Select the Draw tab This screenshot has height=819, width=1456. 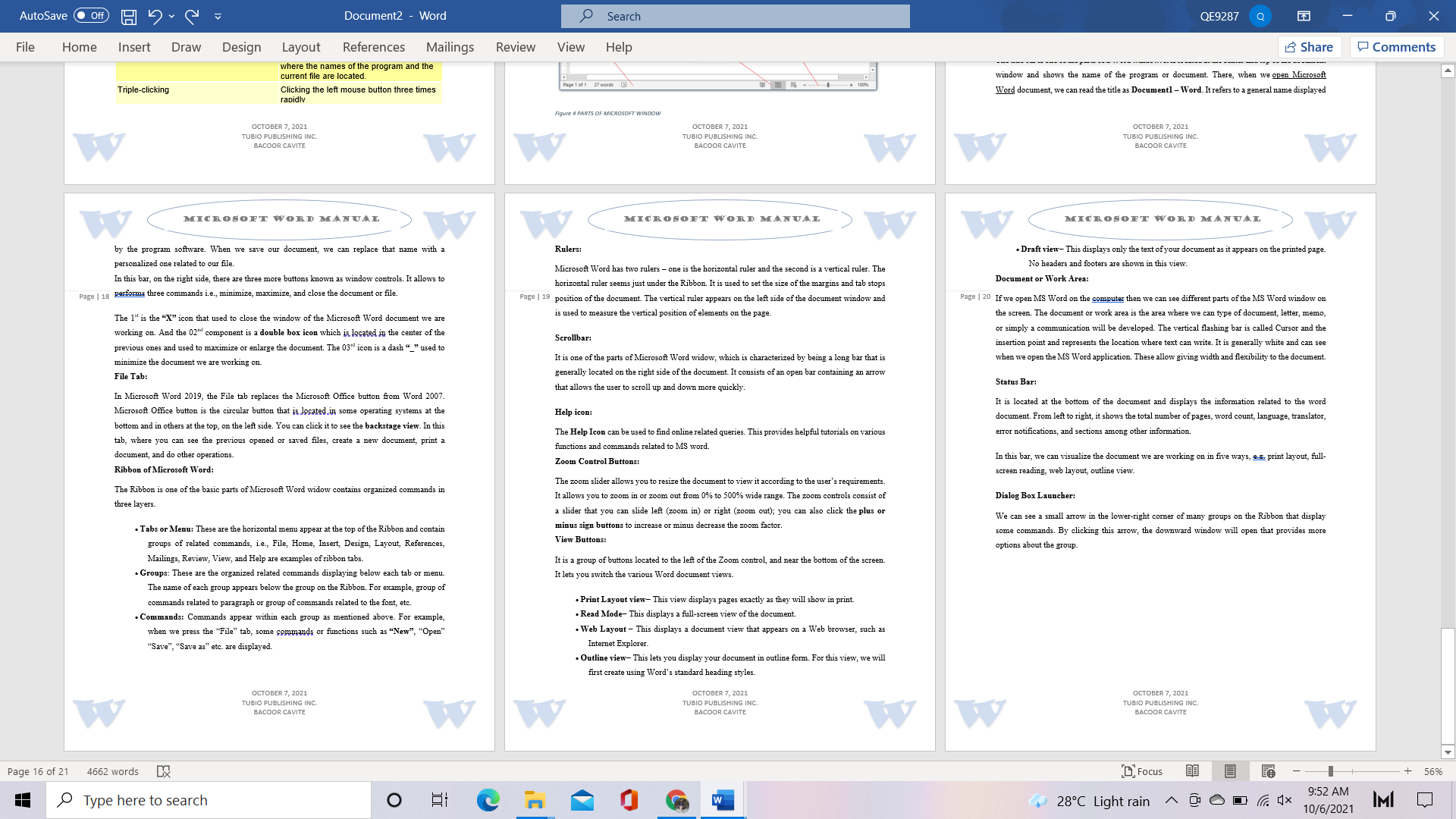tap(186, 47)
